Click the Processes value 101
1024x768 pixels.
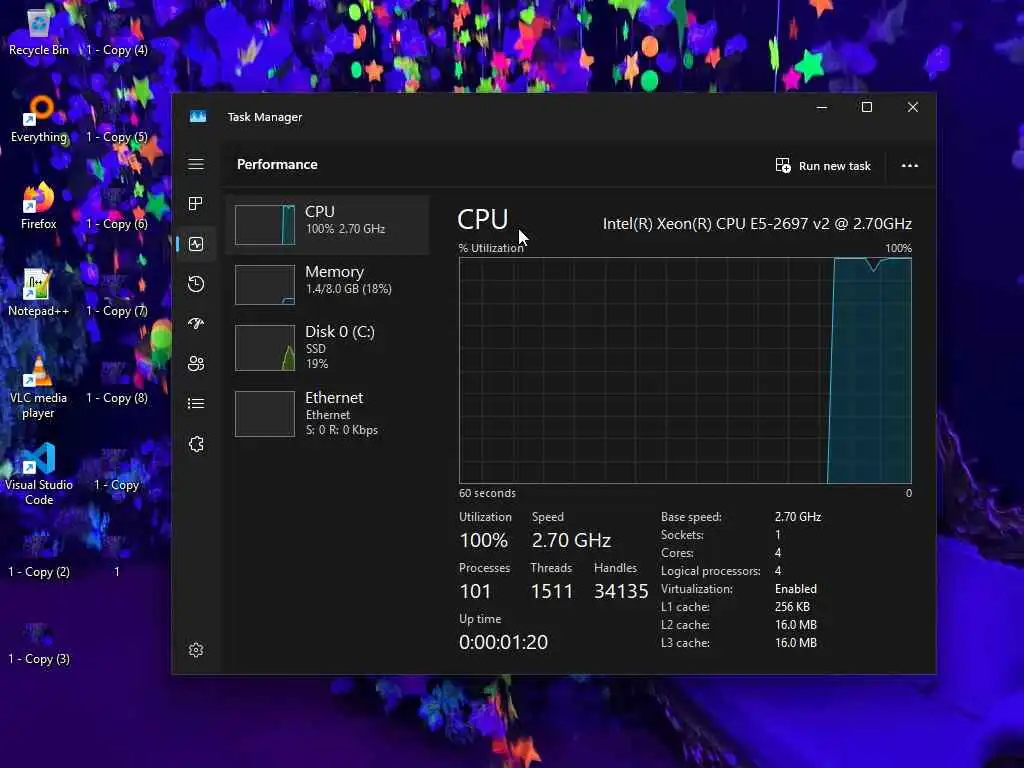(x=475, y=591)
